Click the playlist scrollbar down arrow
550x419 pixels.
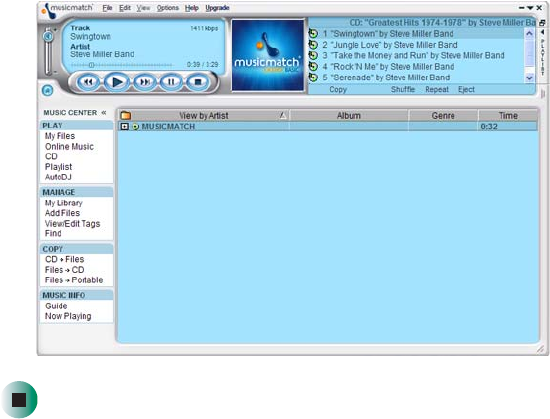[x=529, y=78]
